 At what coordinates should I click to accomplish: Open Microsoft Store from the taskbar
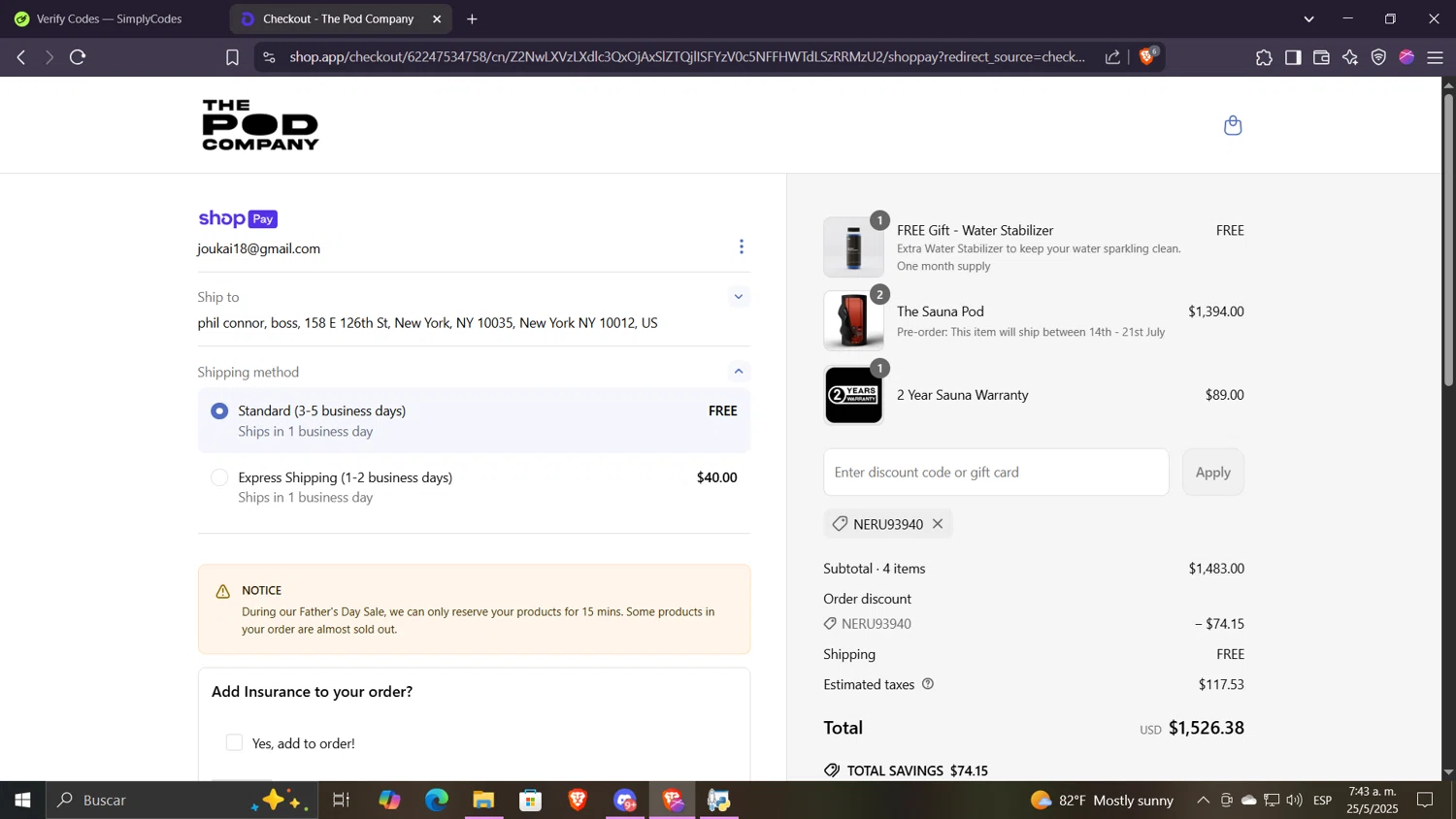point(531,801)
